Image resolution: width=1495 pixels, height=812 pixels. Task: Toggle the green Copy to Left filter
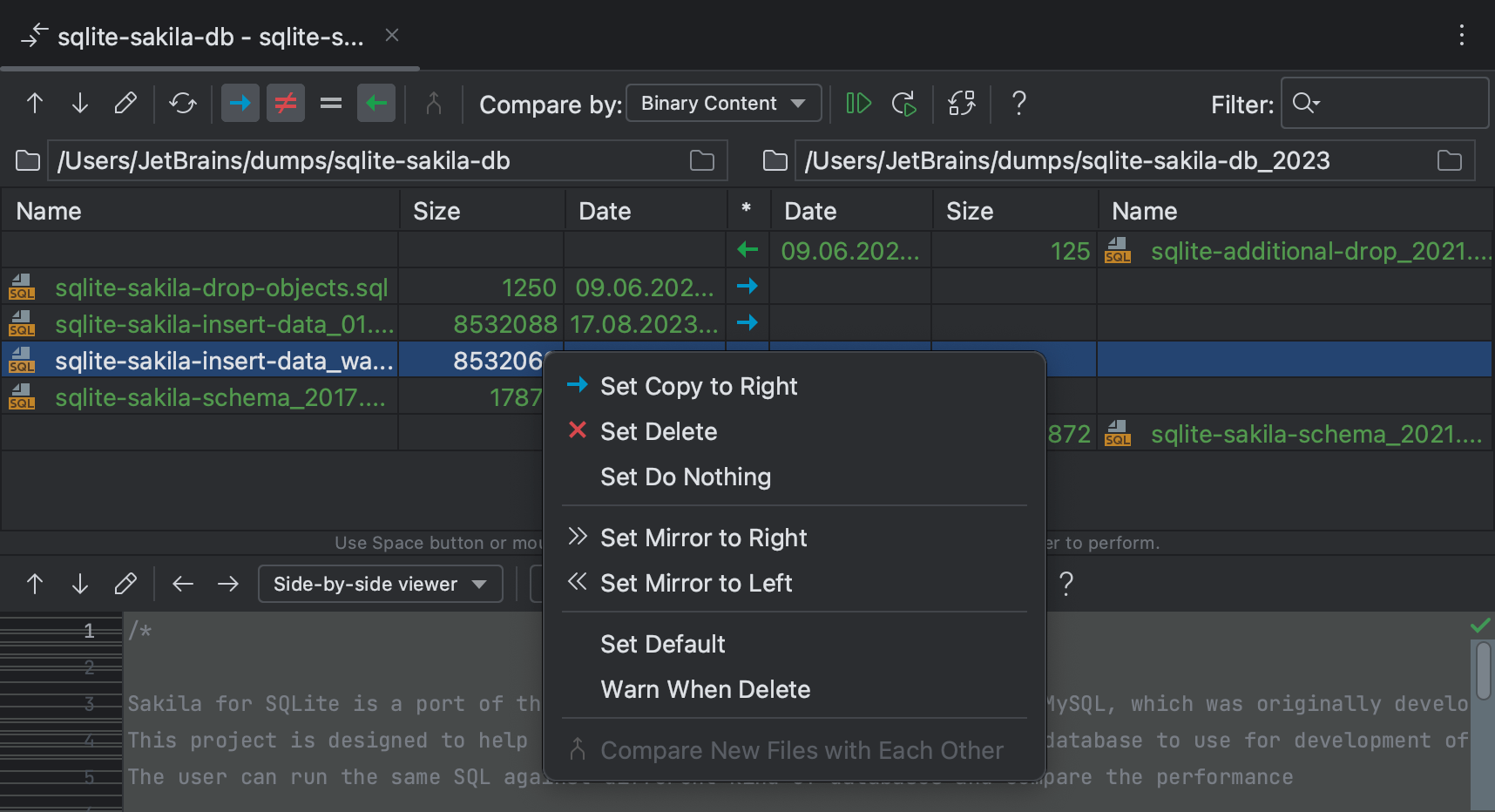[x=375, y=103]
